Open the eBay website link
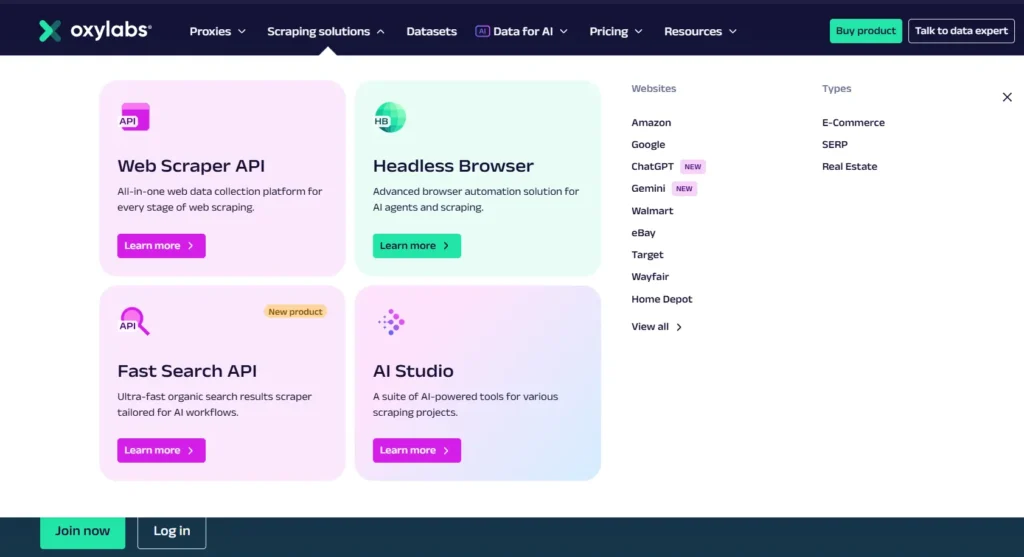Image resolution: width=1024 pixels, height=557 pixels. (643, 233)
